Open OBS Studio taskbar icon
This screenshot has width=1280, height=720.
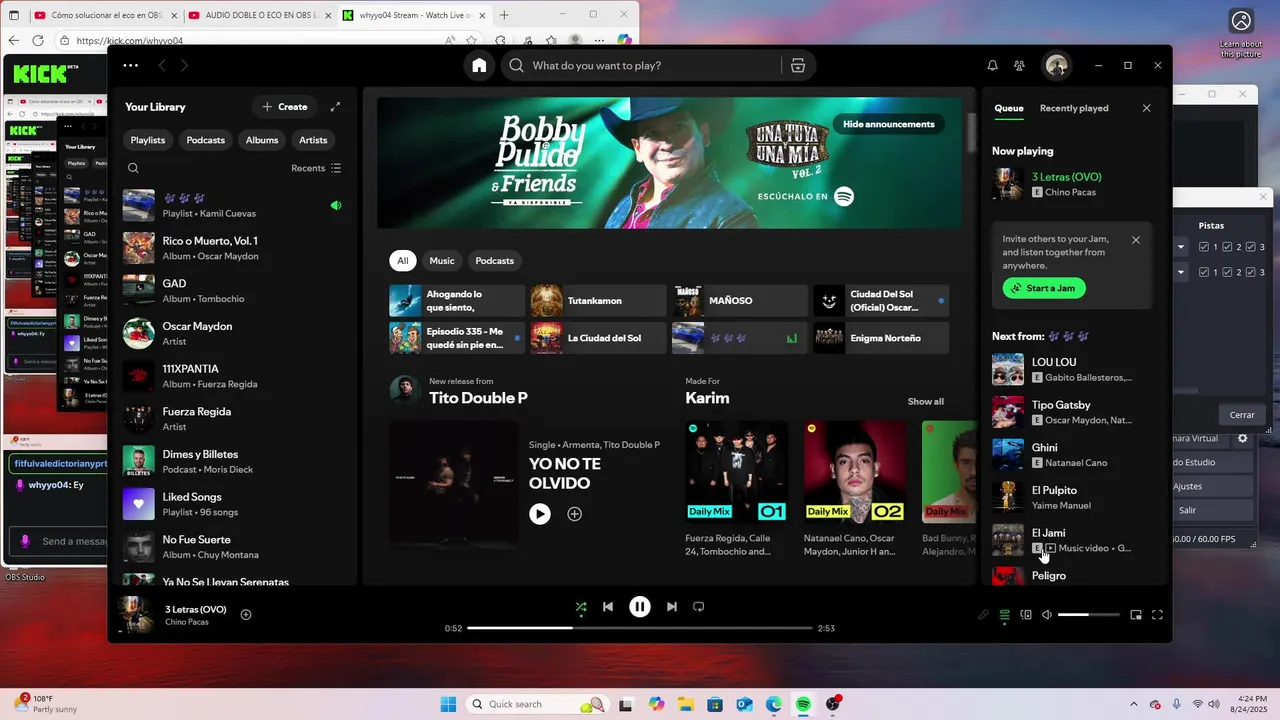pyautogui.click(x=833, y=704)
